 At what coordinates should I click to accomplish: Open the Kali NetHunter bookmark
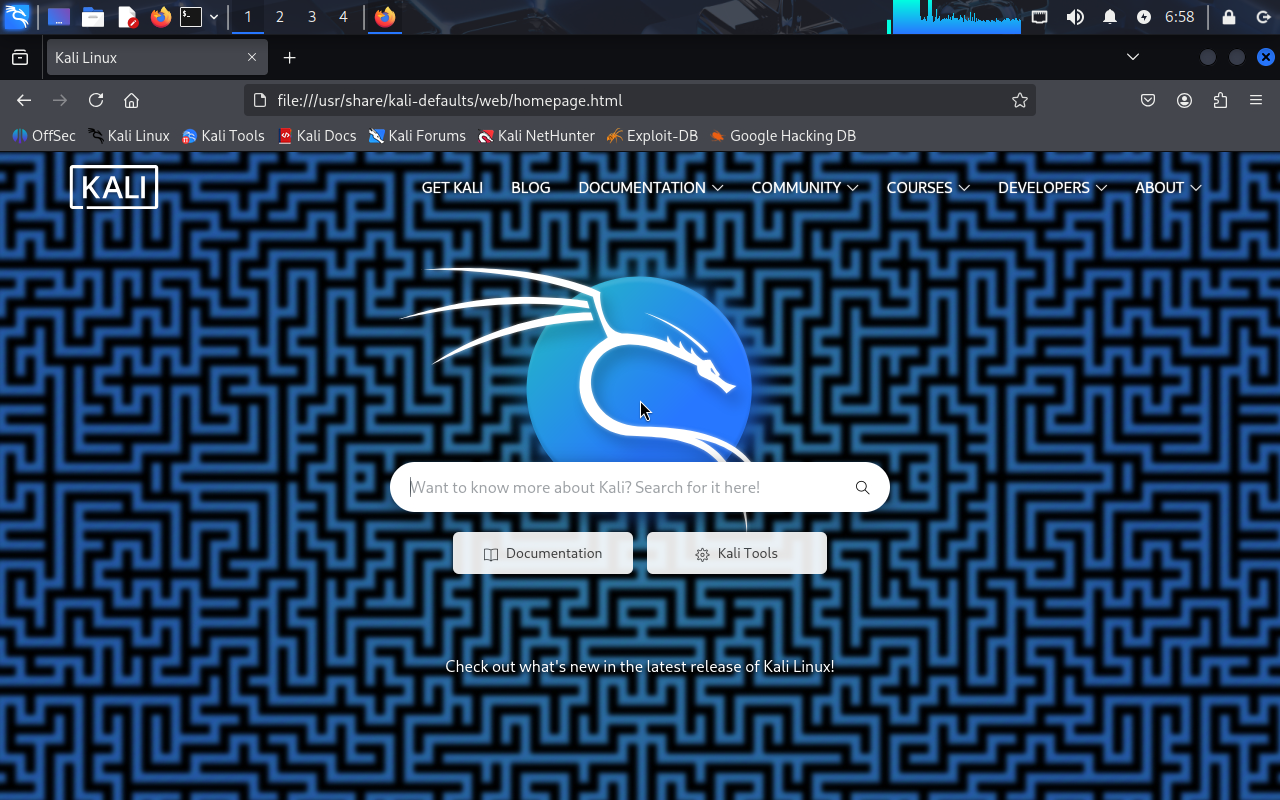536,136
